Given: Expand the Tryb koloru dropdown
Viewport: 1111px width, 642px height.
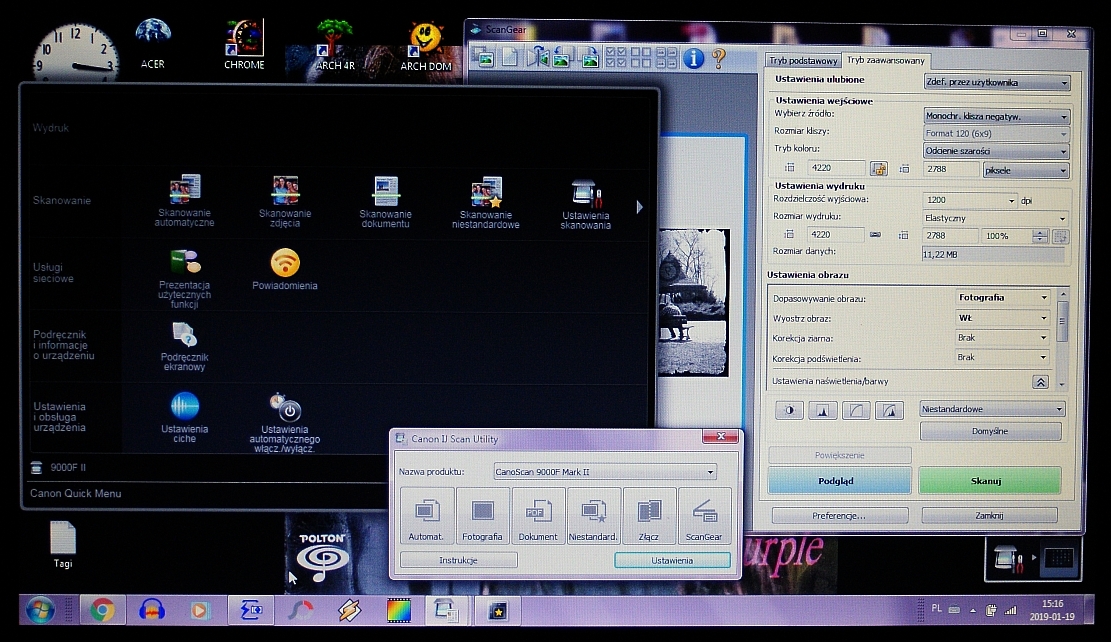Looking at the screenshot, I should [996, 151].
